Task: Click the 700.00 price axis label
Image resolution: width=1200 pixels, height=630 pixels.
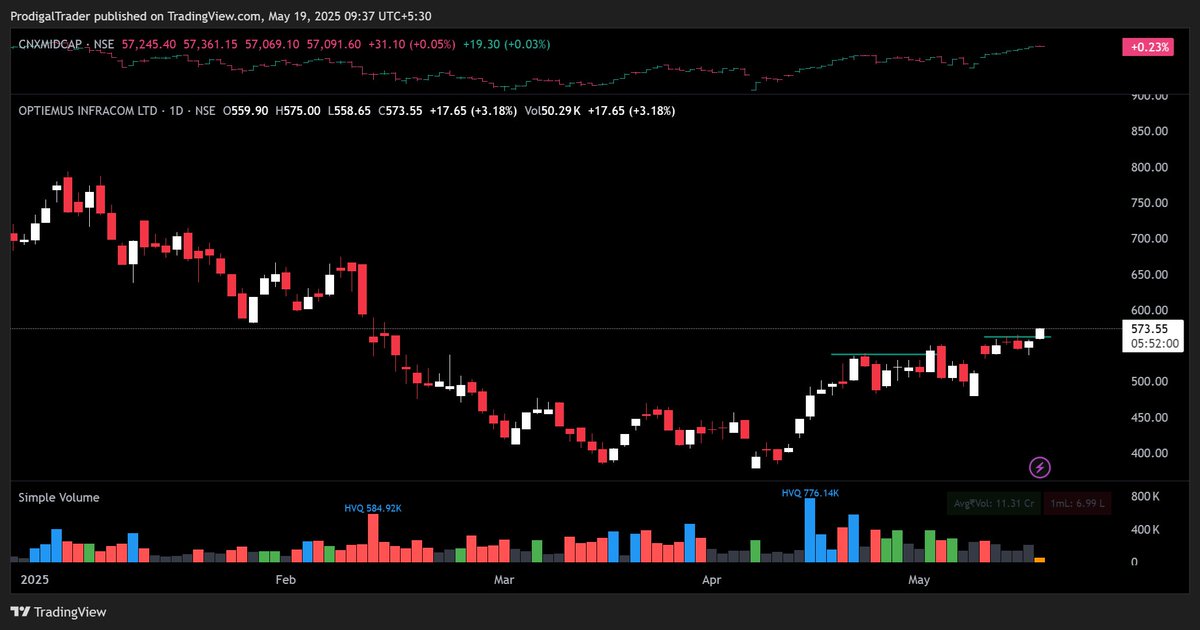Action: coord(1149,239)
